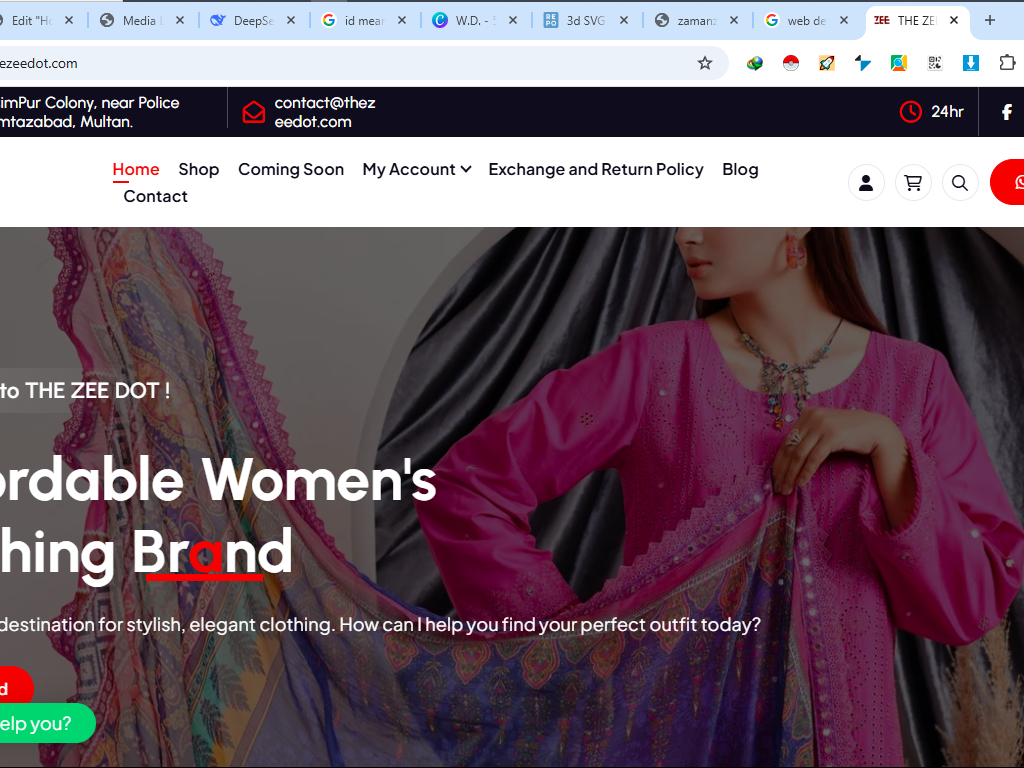This screenshot has width=1024, height=768.
Task: Click the contact@thezeedot.com email link
Action: pyautogui.click(x=325, y=112)
